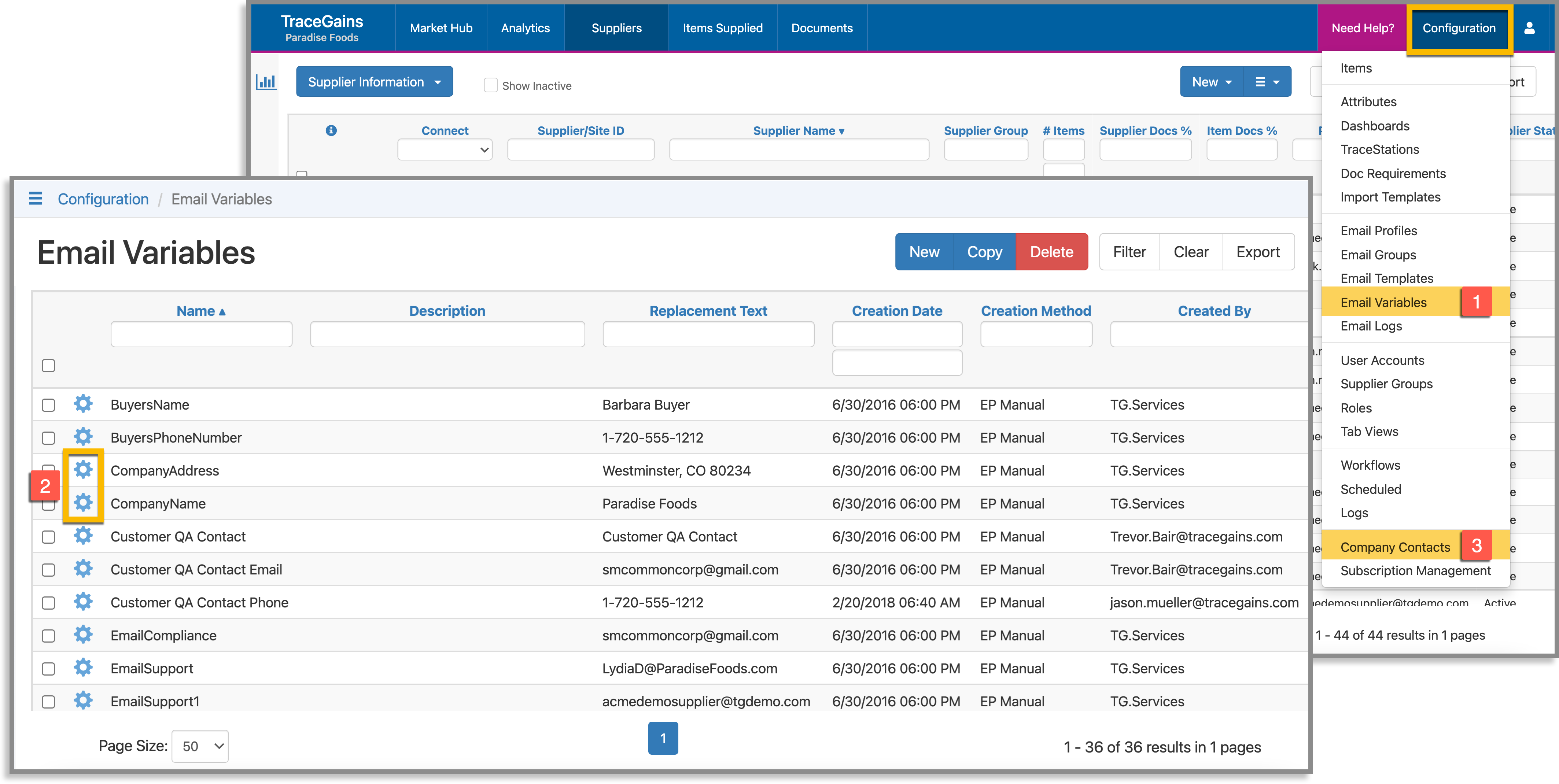Open the list view menu beside New

1267,81
